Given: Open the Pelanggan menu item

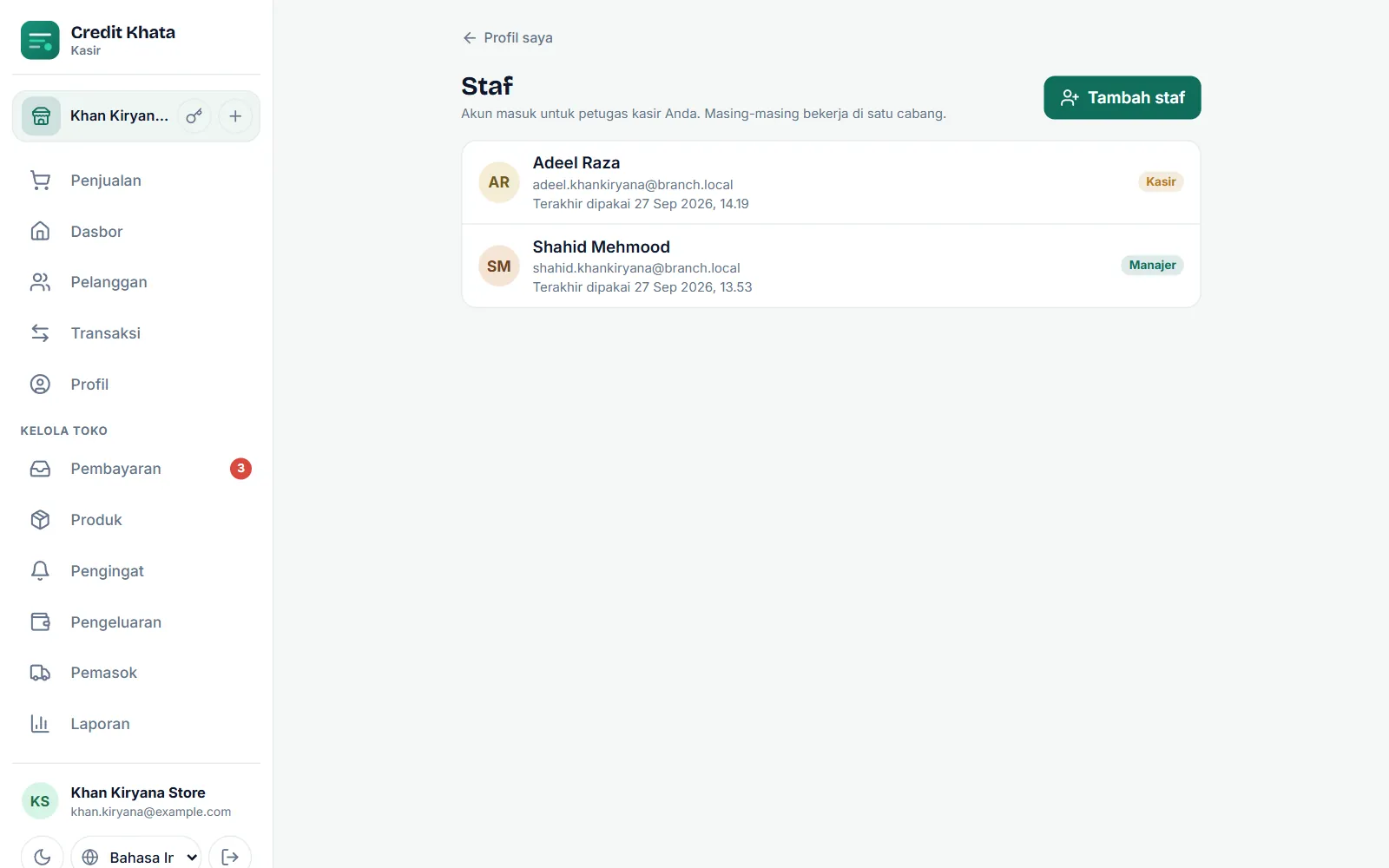Looking at the screenshot, I should [x=136, y=282].
